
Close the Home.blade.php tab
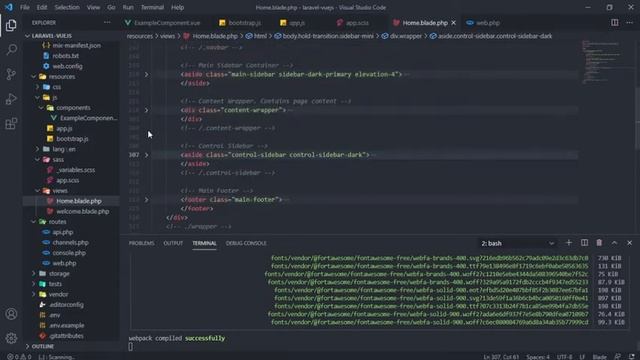pos(453,23)
